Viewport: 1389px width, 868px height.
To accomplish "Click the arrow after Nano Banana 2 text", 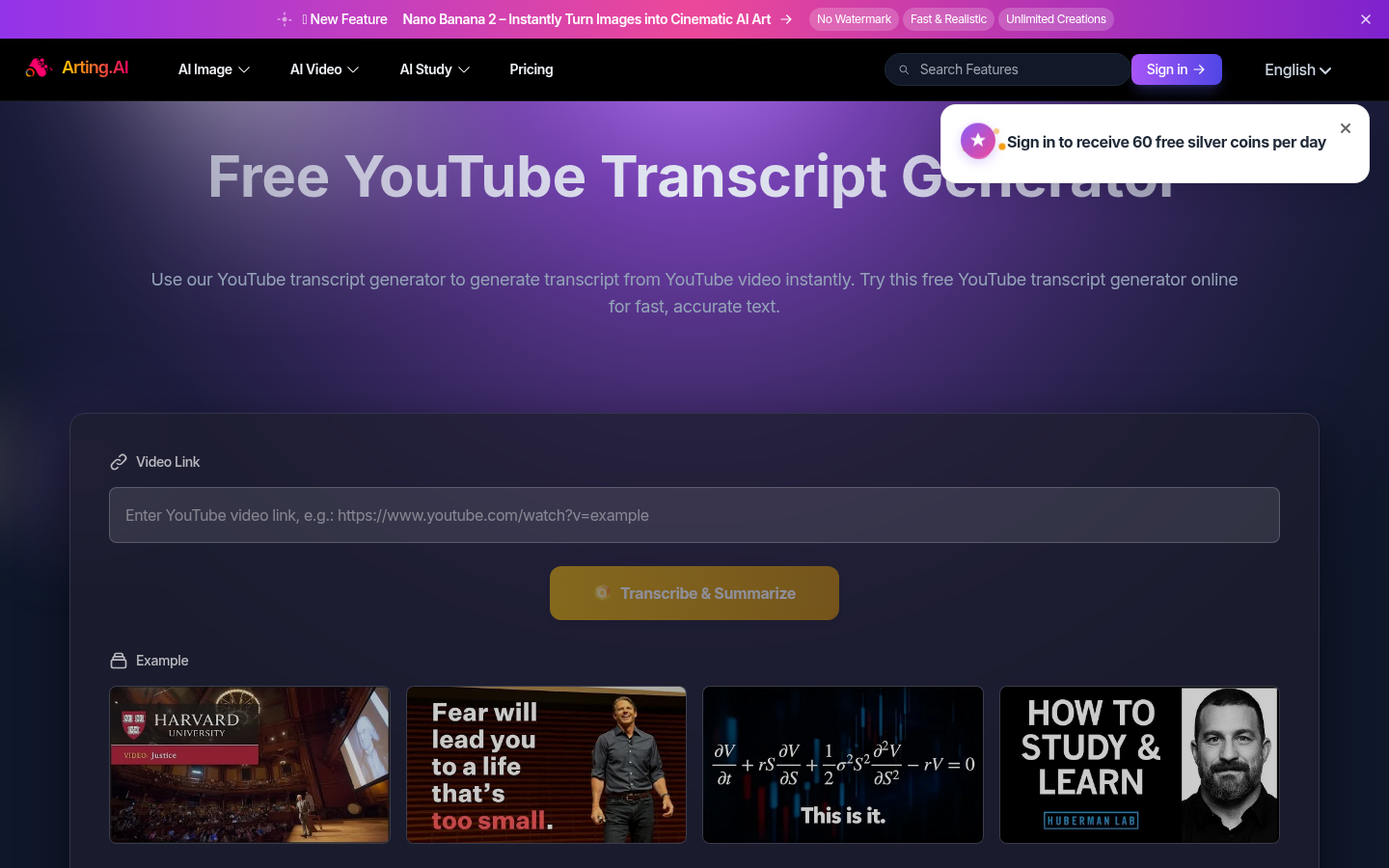I will 786,19.
